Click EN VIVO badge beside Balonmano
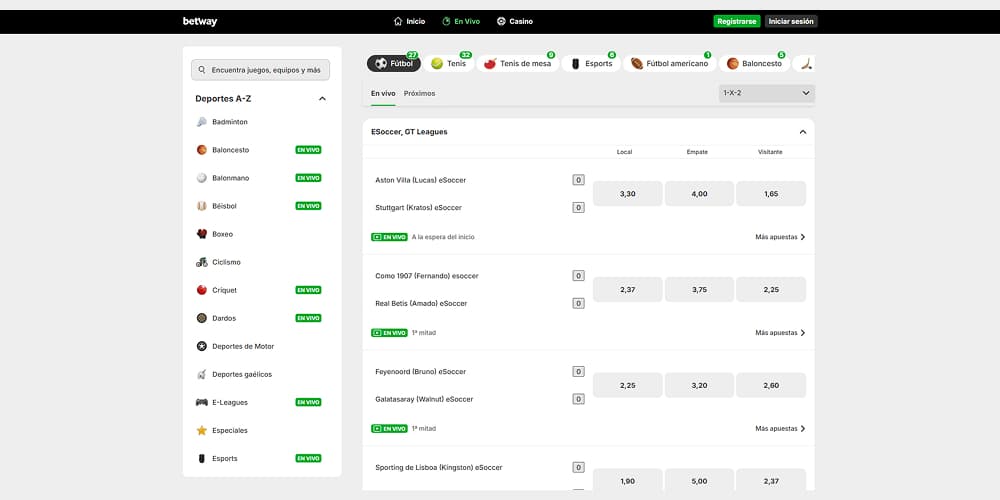The image size is (1000, 500). pyautogui.click(x=308, y=178)
